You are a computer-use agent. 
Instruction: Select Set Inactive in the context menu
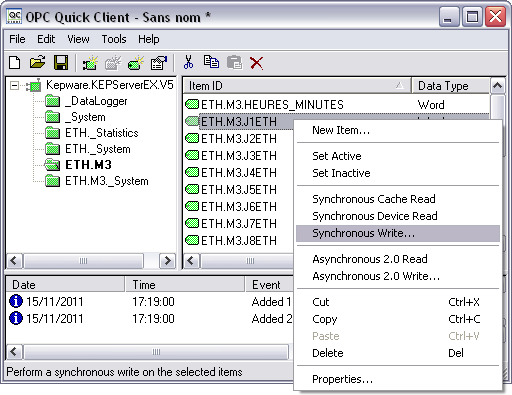click(x=398, y=173)
